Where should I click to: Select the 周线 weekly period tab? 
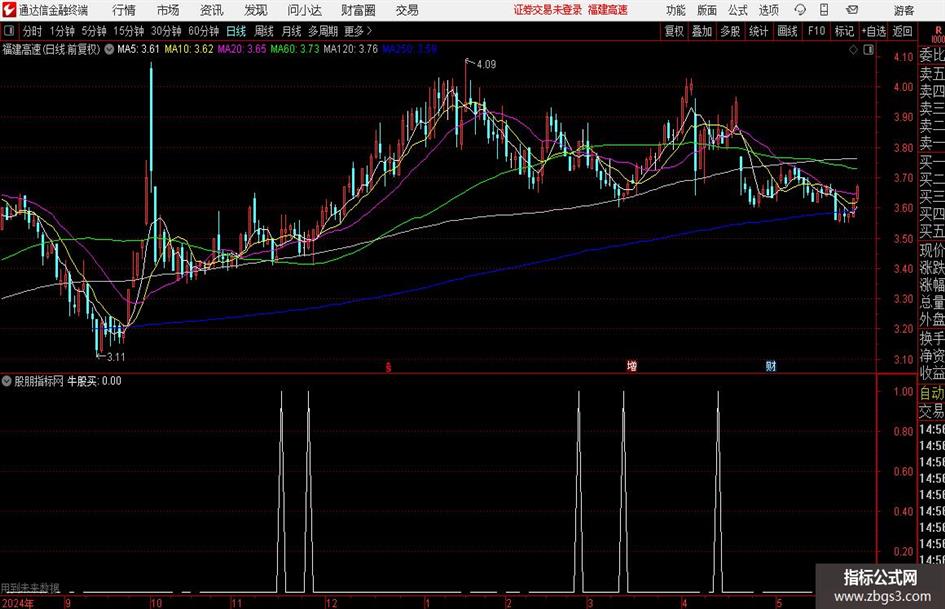click(x=264, y=31)
